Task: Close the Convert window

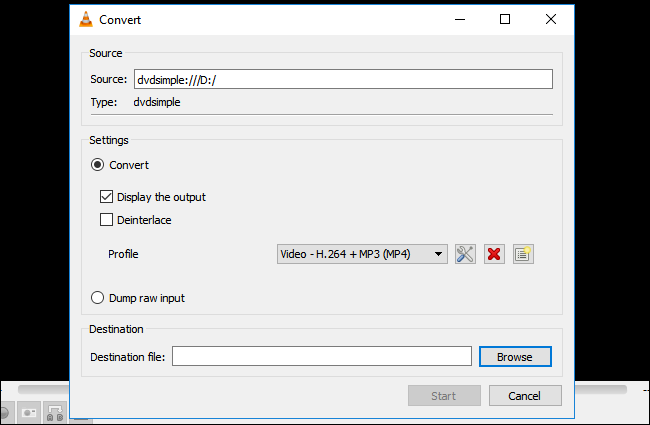Action: tap(551, 19)
